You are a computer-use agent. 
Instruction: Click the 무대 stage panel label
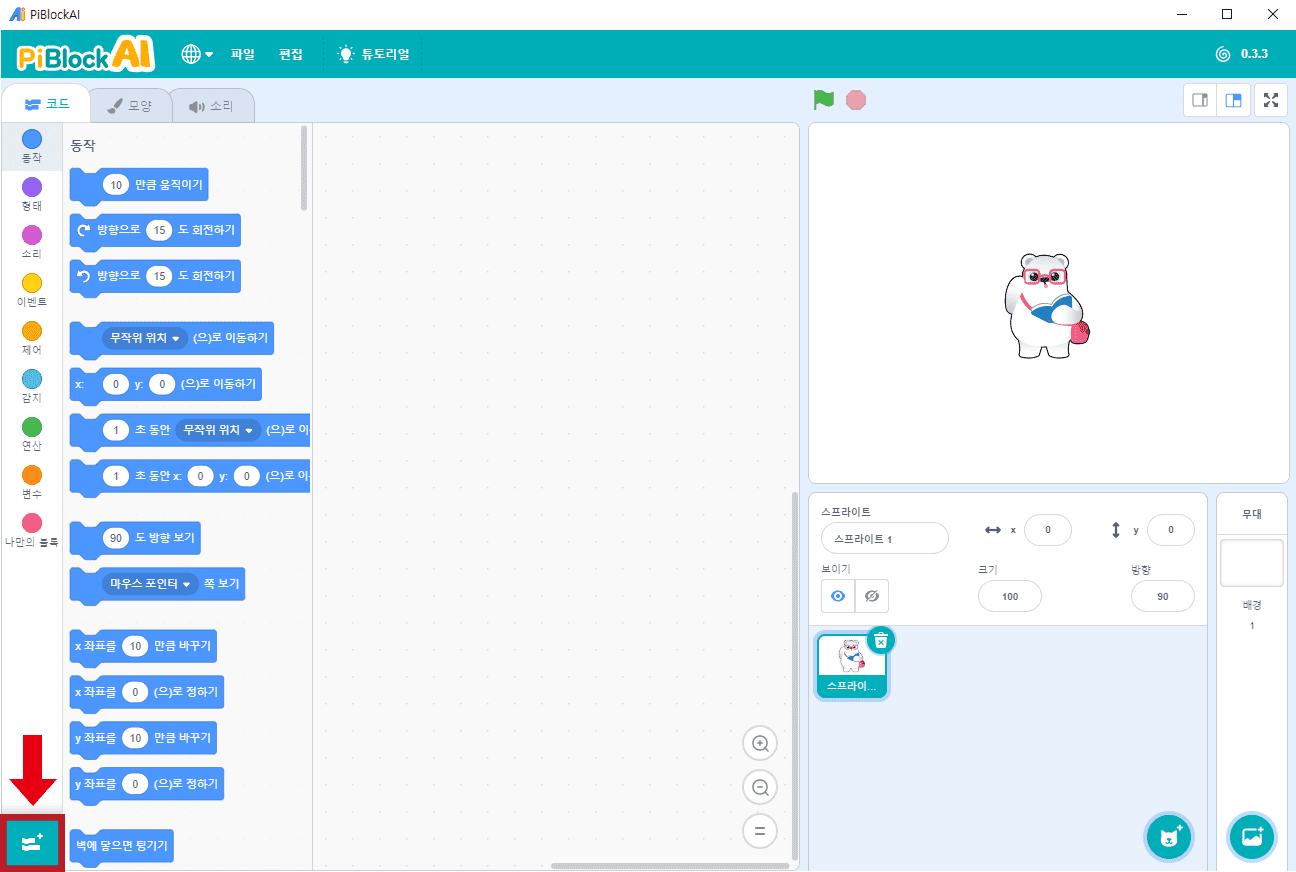[x=1252, y=514]
